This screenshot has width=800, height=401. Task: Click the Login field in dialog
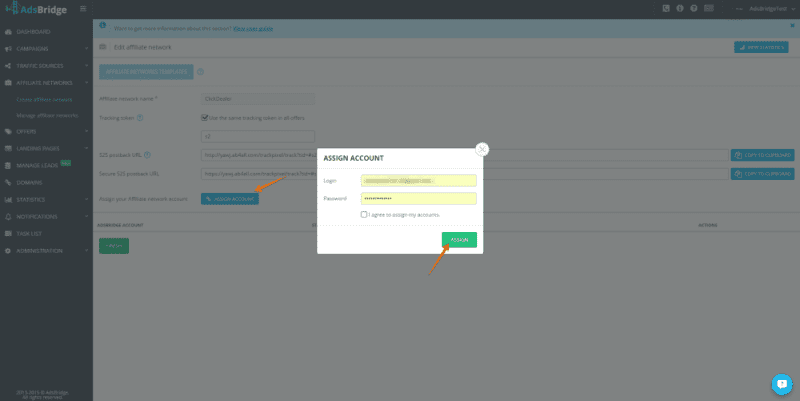click(x=418, y=181)
